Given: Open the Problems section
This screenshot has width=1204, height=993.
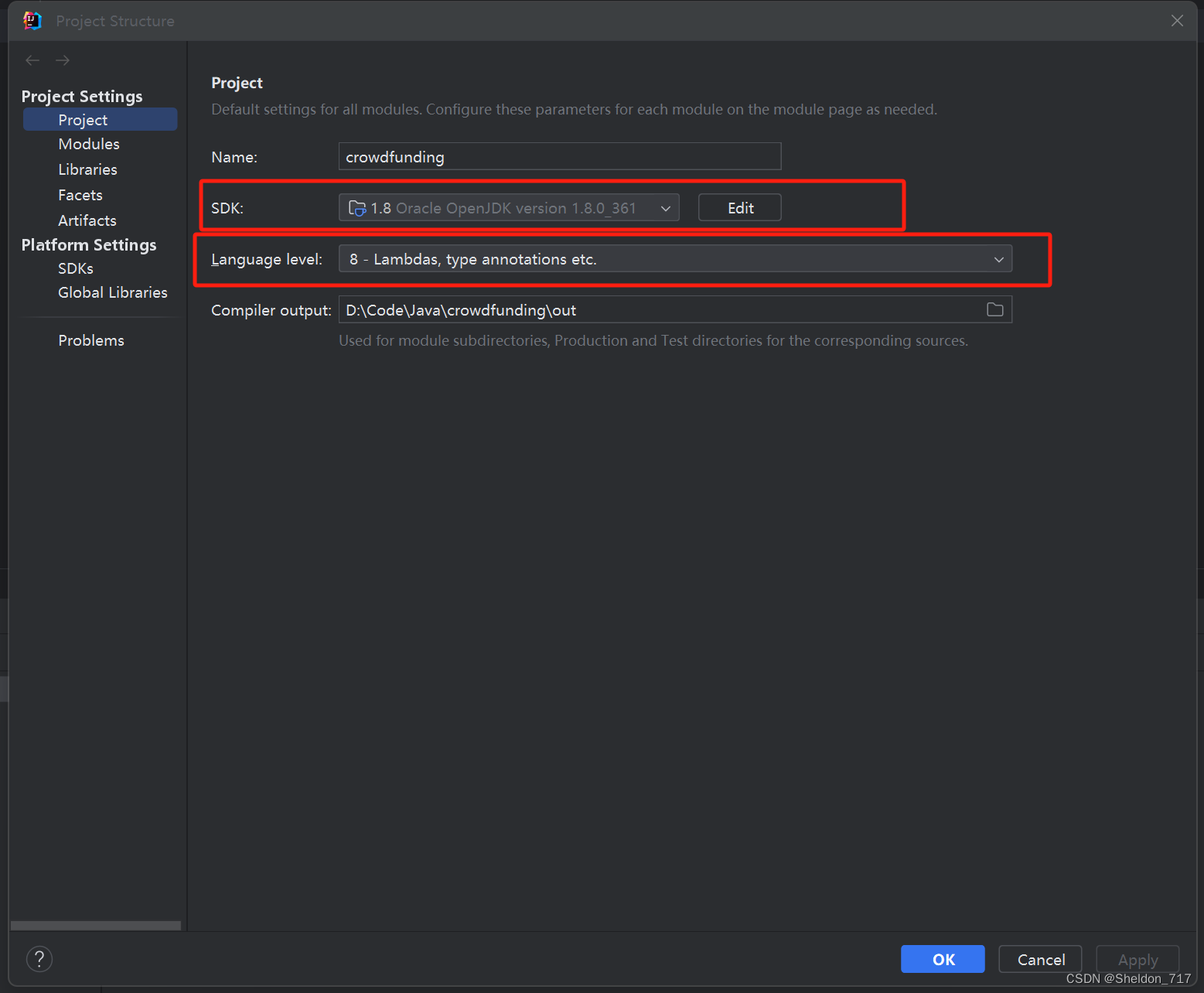Looking at the screenshot, I should click(x=90, y=340).
